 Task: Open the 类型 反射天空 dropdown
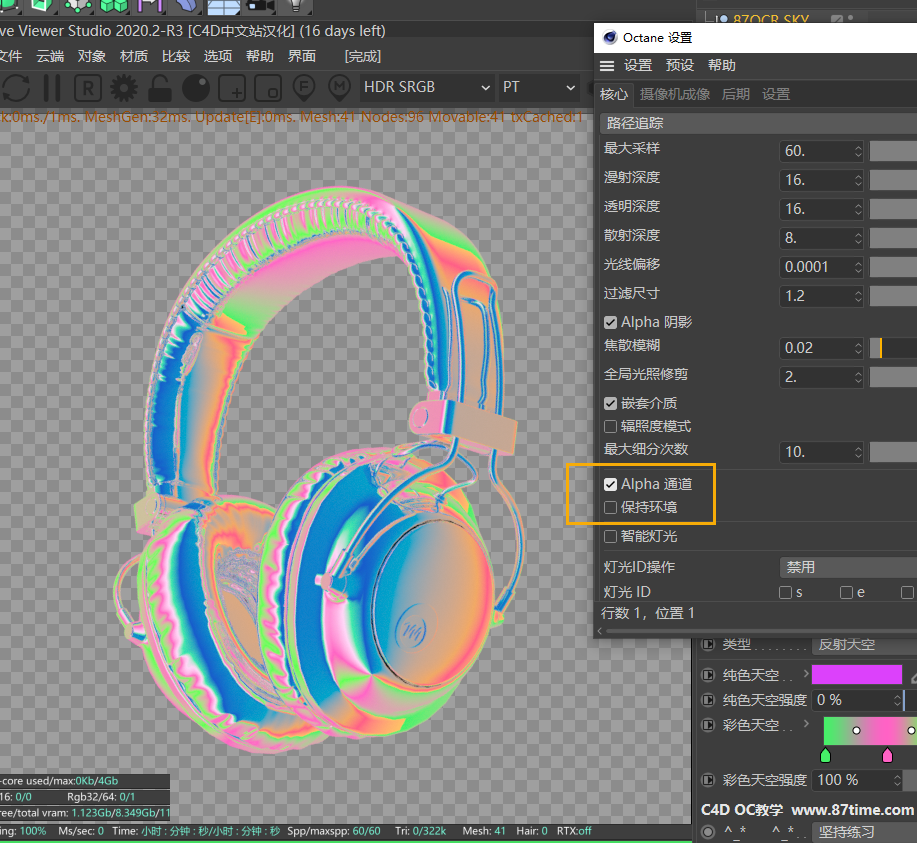(x=864, y=645)
